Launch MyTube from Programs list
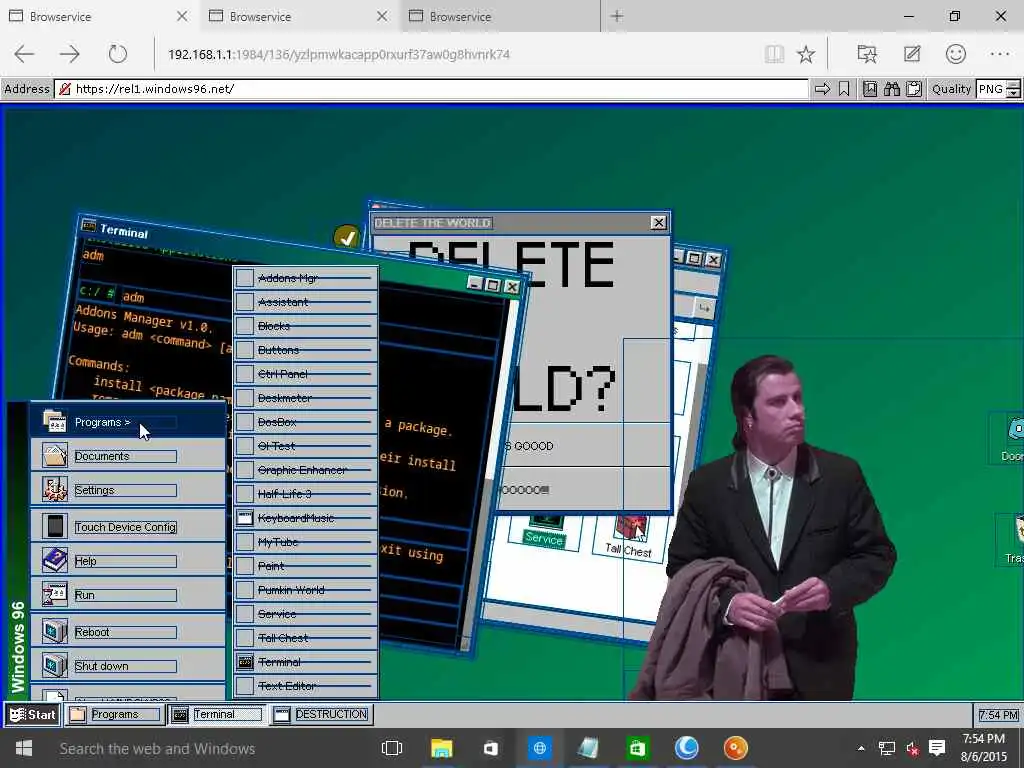The height and width of the screenshot is (768, 1024). tap(306, 542)
